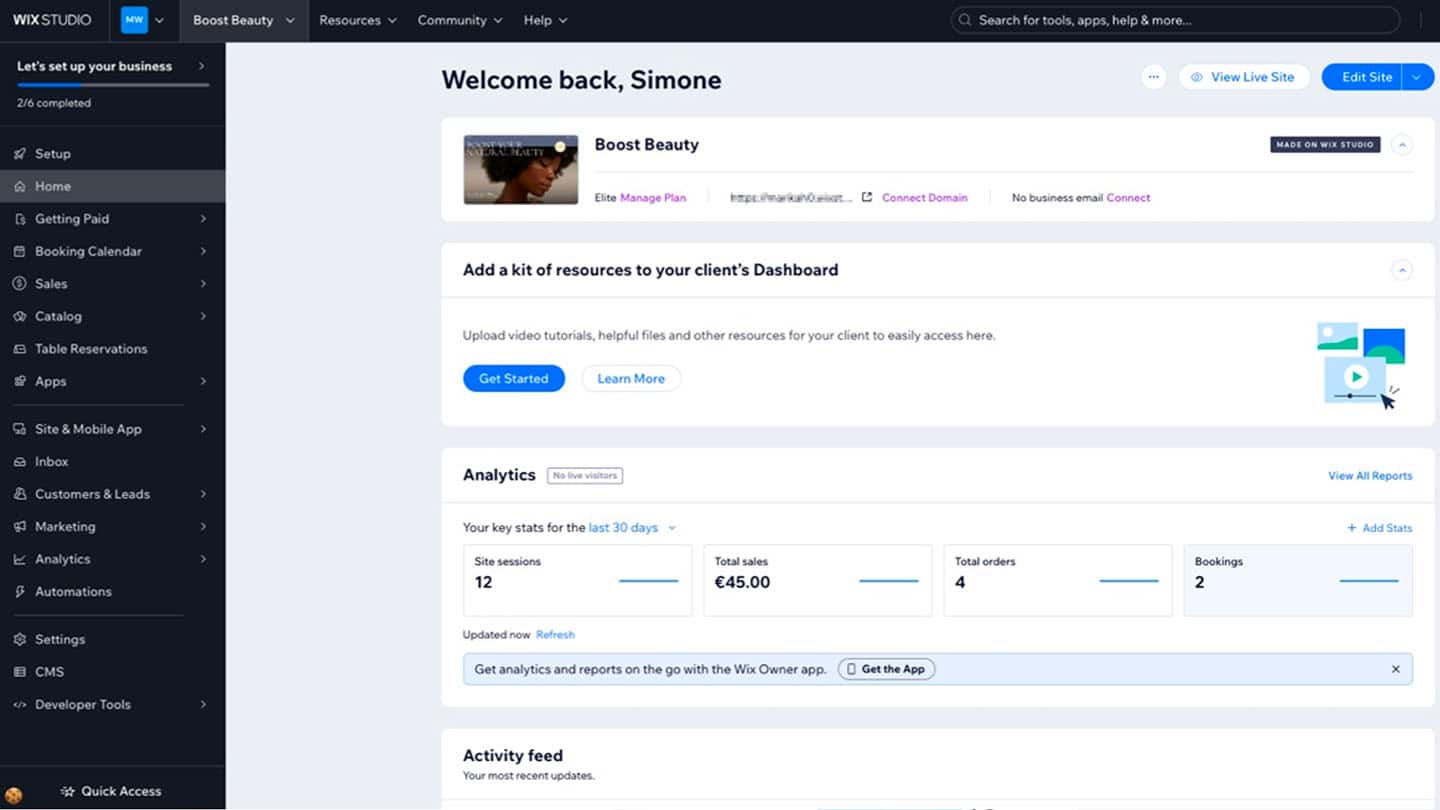Click the setup progress bar
The height and width of the screenshot is (810, 1440).
tap(112, 85)
